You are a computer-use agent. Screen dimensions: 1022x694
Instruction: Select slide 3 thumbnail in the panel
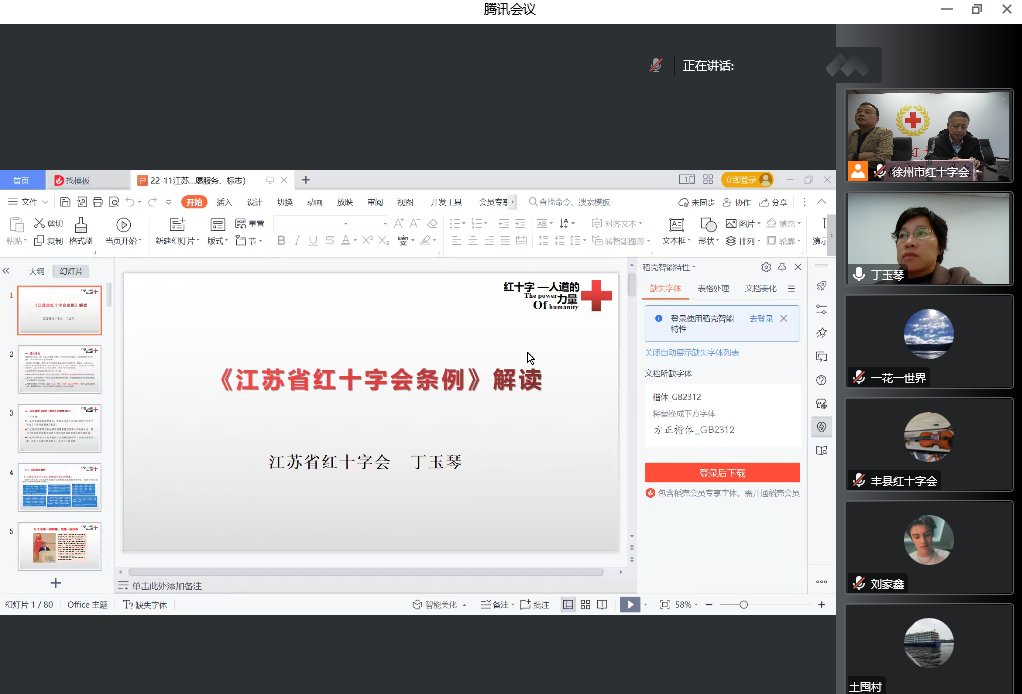[60, 429]
